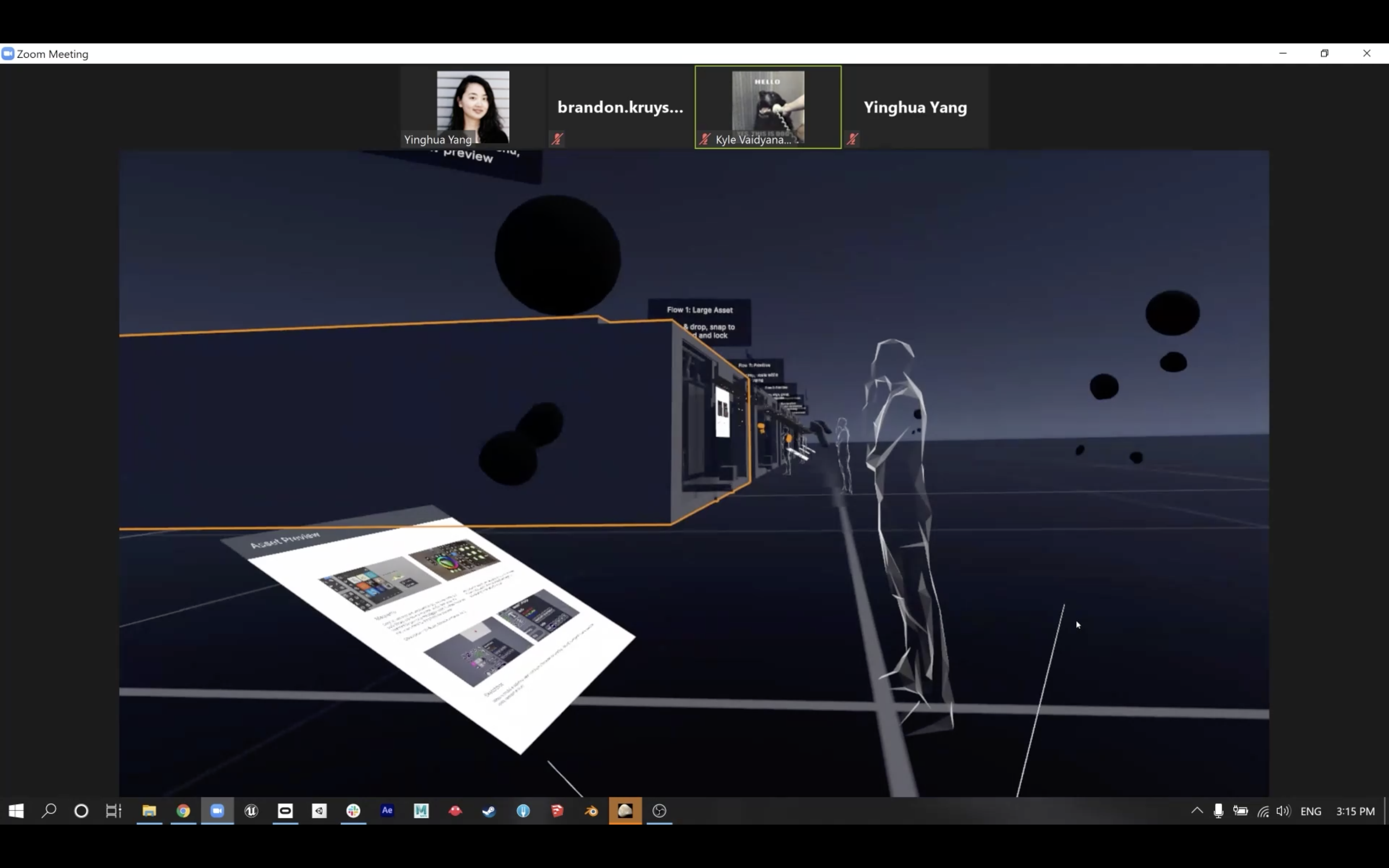Select Kyle Vaidyana highlighted speaker tile
Image resolution: width=1389 pixels, height=868 pixels.
tap(768, 107)
